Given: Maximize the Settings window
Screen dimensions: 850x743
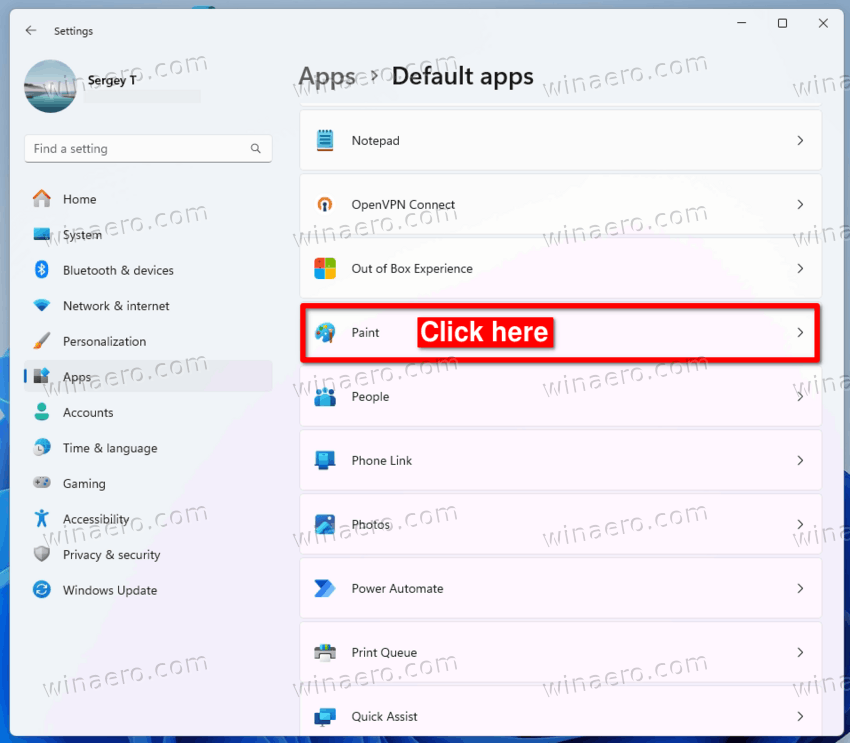Looking at the screenshot, I should 782,23.
